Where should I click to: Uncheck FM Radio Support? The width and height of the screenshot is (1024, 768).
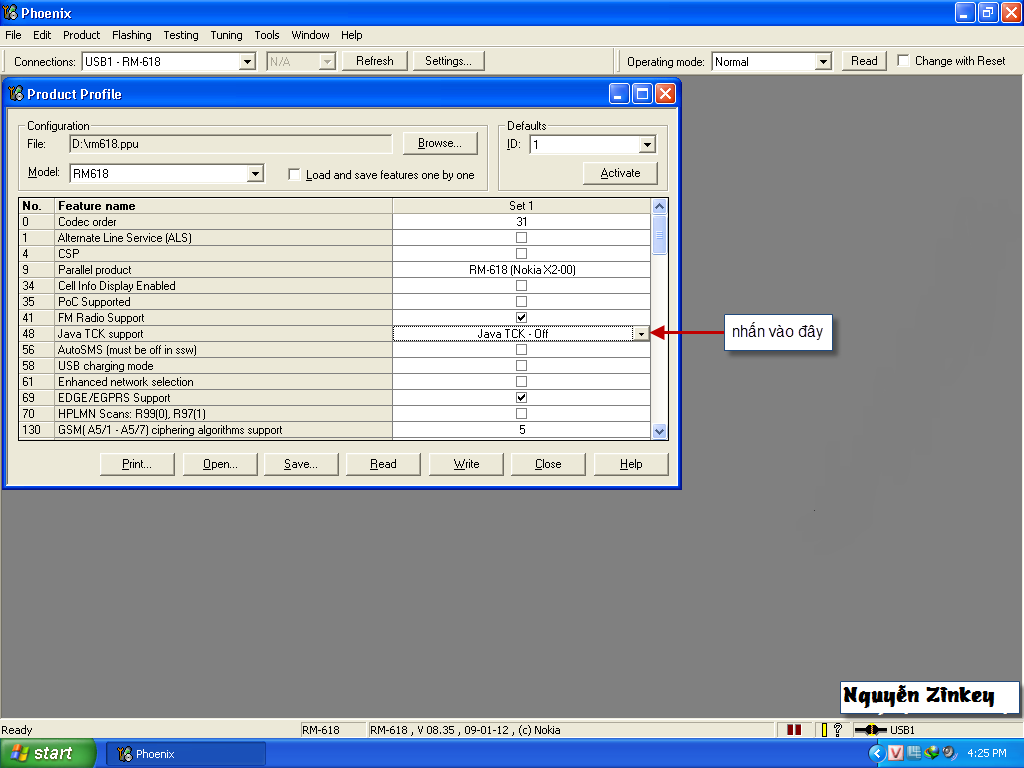pos(521,318)
